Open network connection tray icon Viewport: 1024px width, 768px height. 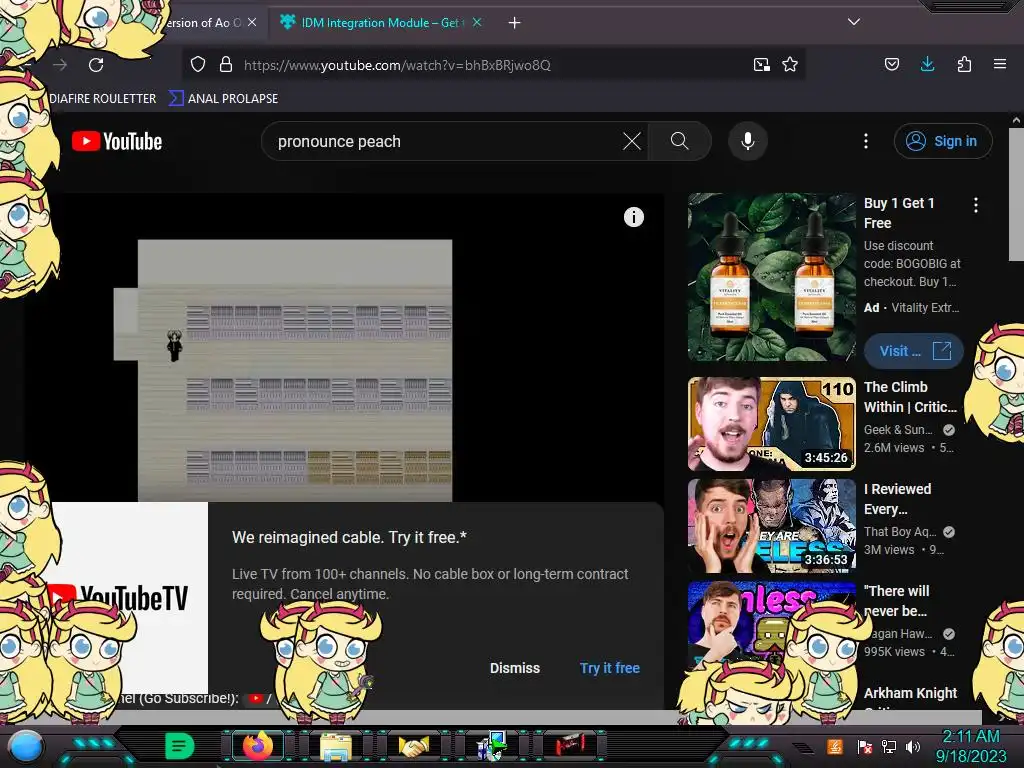click(889, 746)
